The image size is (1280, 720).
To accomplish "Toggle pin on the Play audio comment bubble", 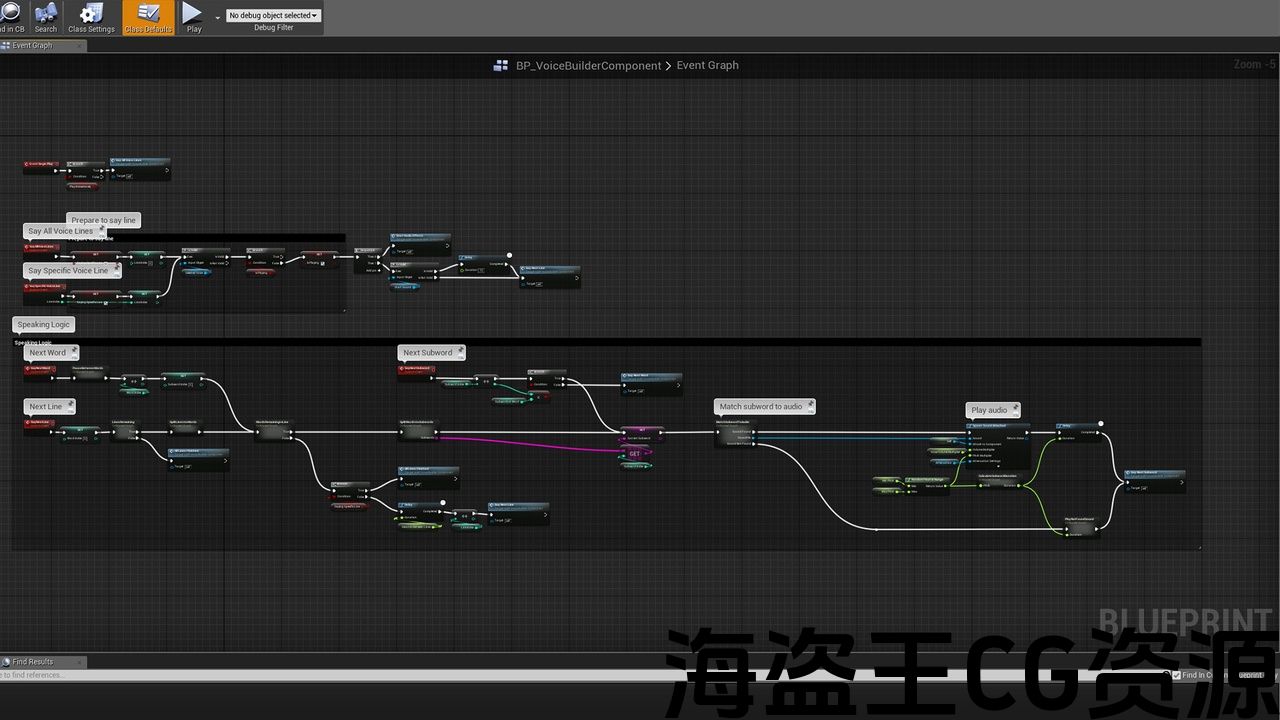I will 1015,408.
